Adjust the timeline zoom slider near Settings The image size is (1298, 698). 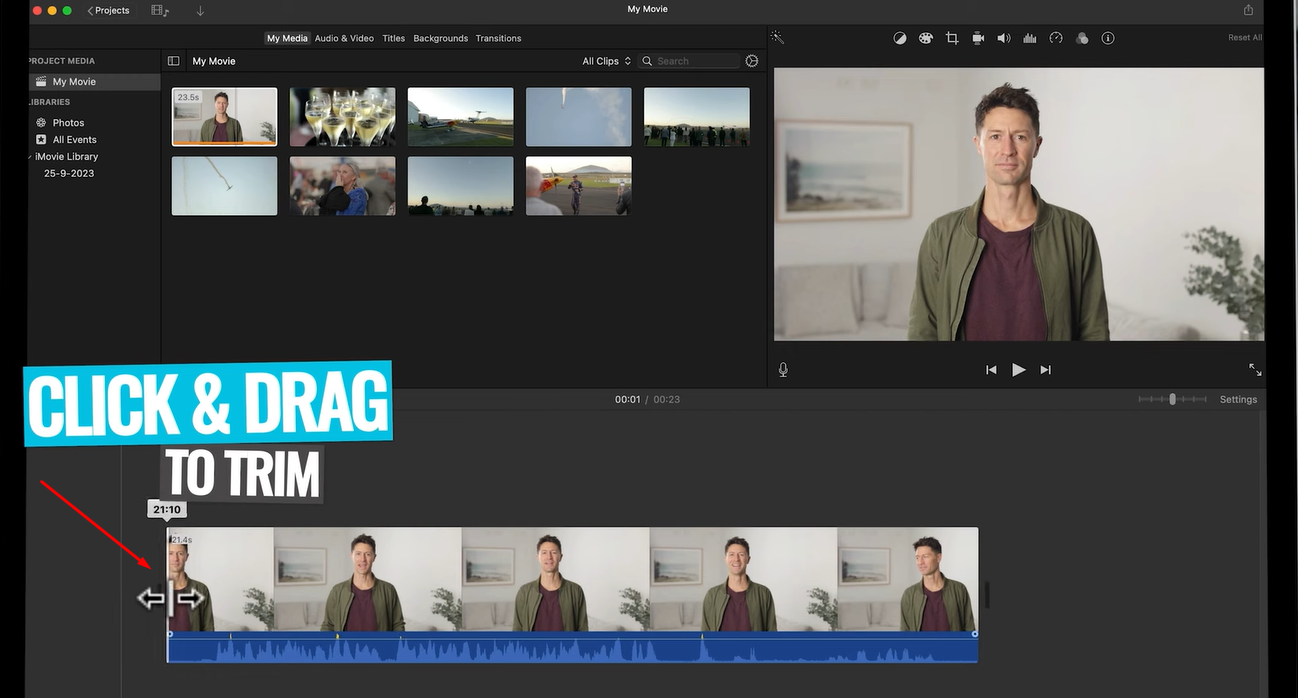click(1172, 399)
